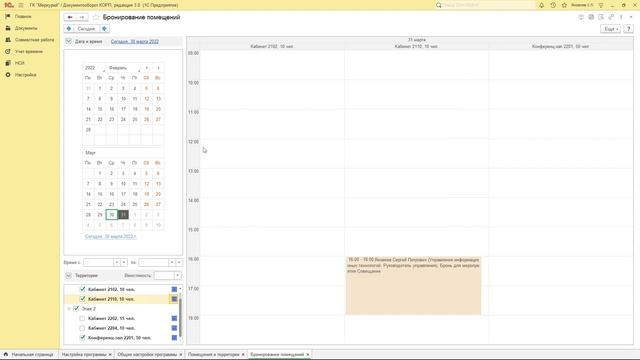This screenshot has width=640, height=360.
Task: Click color swatch for Кабинет 2102
Action: 174,289
